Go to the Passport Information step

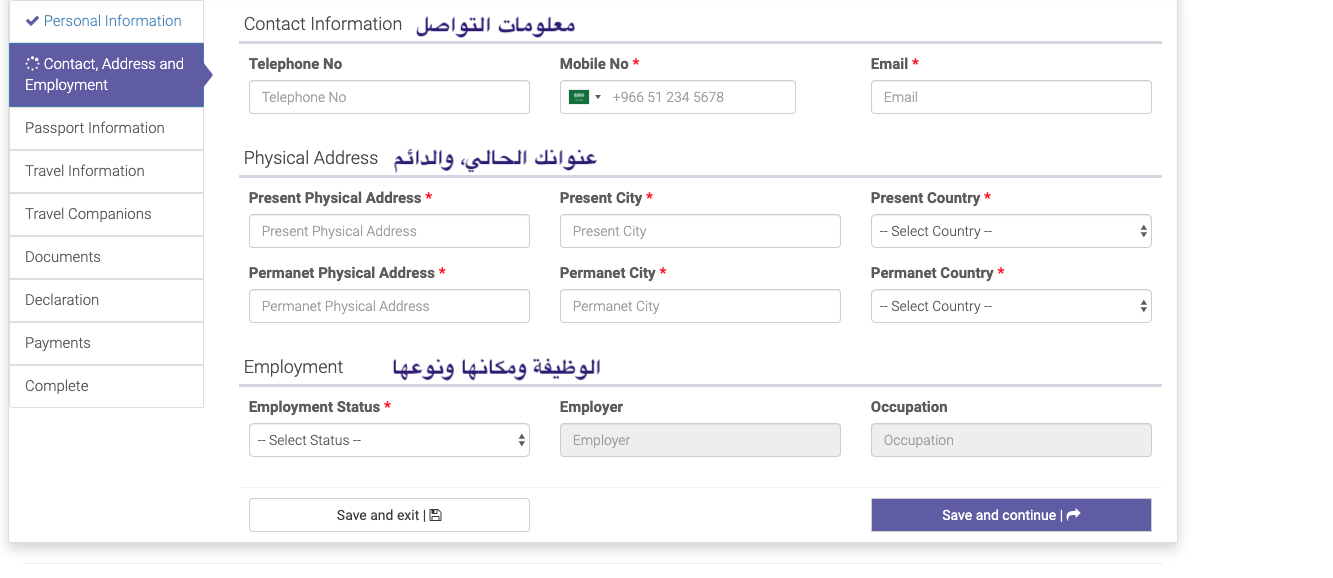pos(95,128)
